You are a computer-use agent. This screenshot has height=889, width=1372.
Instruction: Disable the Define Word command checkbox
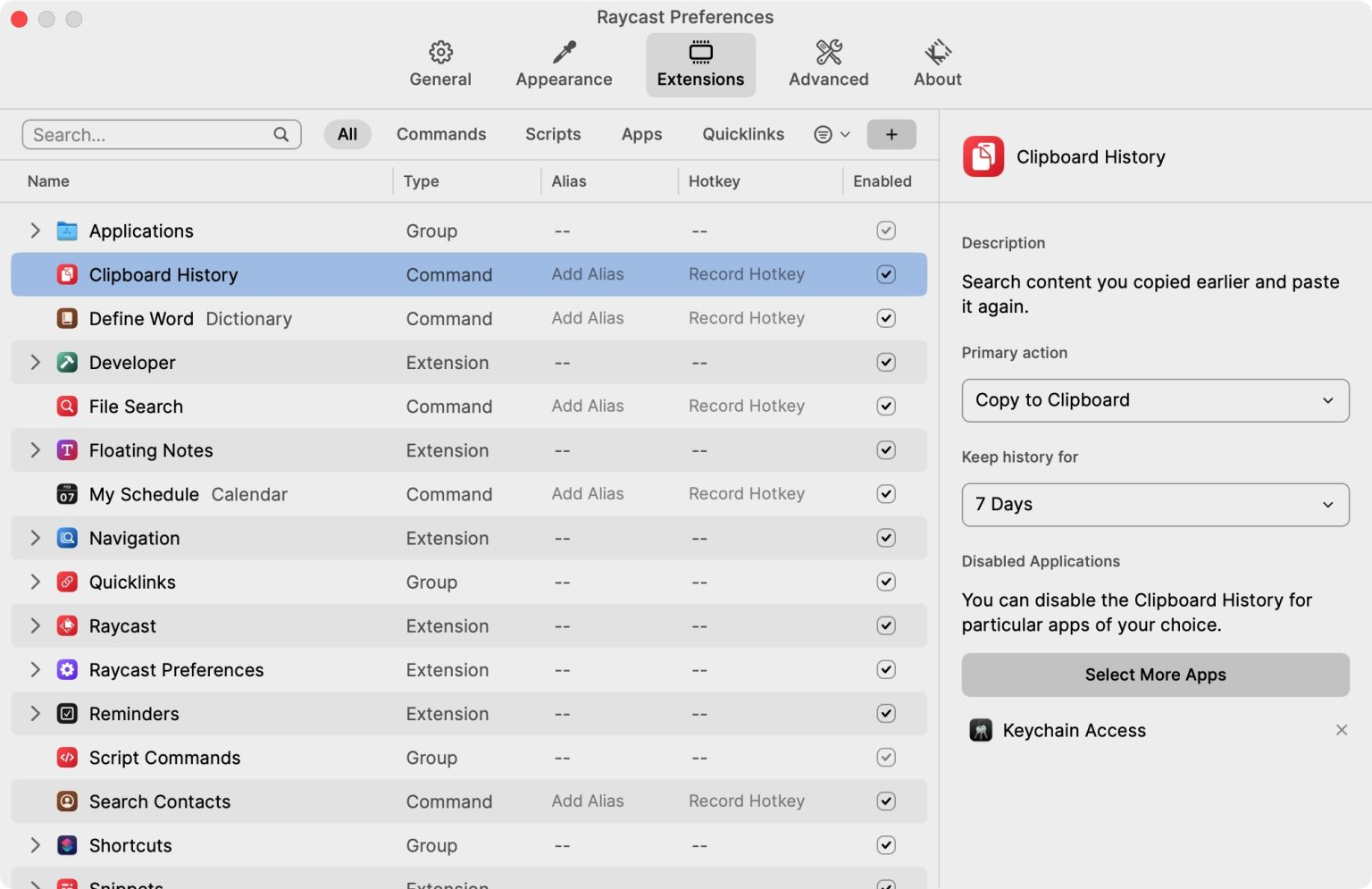pos(885,318)
